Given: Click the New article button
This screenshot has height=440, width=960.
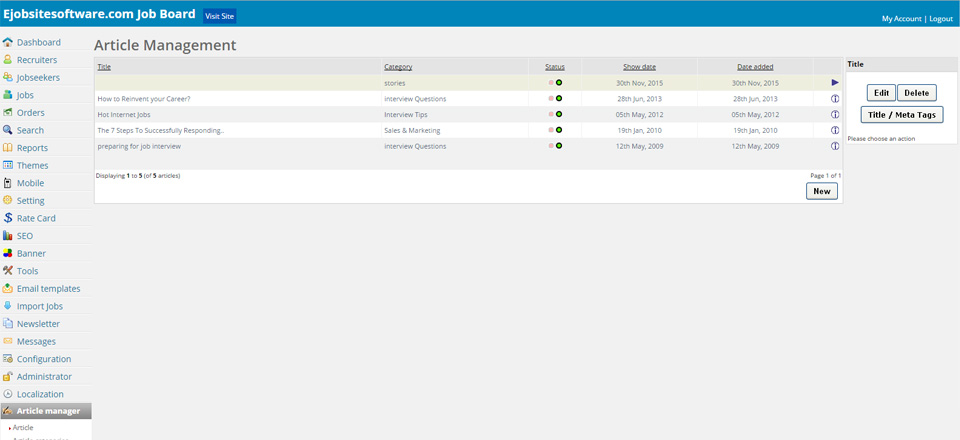Looking at the screenshot, I should [x=822, y=191].
